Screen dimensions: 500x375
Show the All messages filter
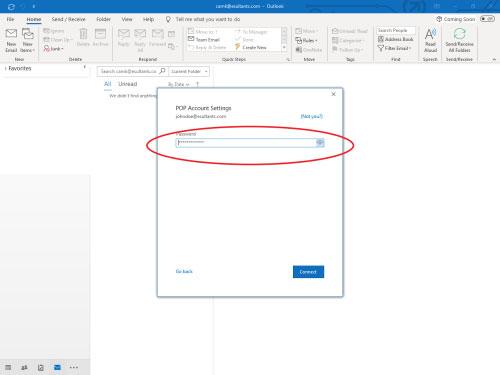pyautogui.click(x=108, y=84)
